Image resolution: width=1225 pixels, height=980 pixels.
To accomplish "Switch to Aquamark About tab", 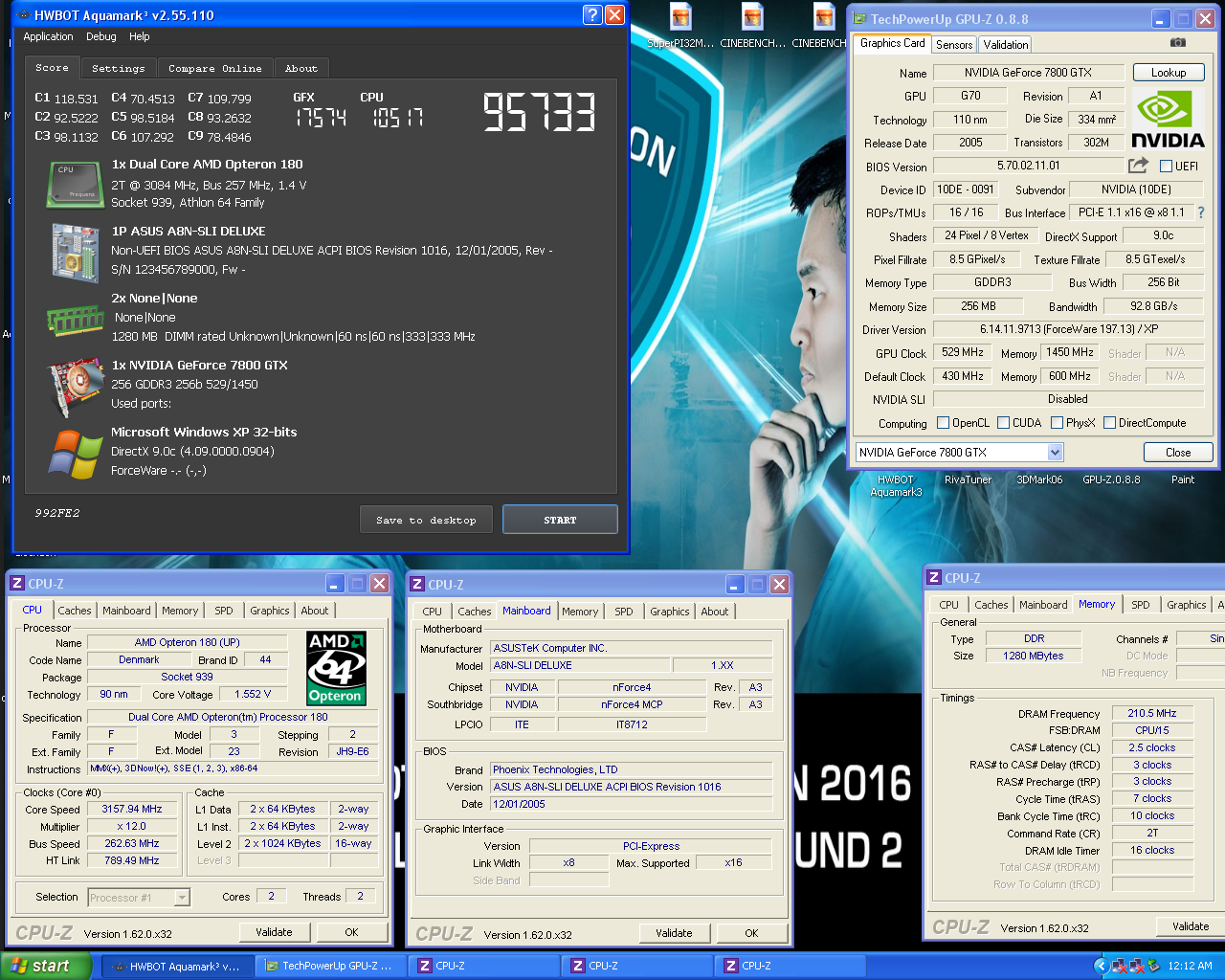I will tap(301, 68).
